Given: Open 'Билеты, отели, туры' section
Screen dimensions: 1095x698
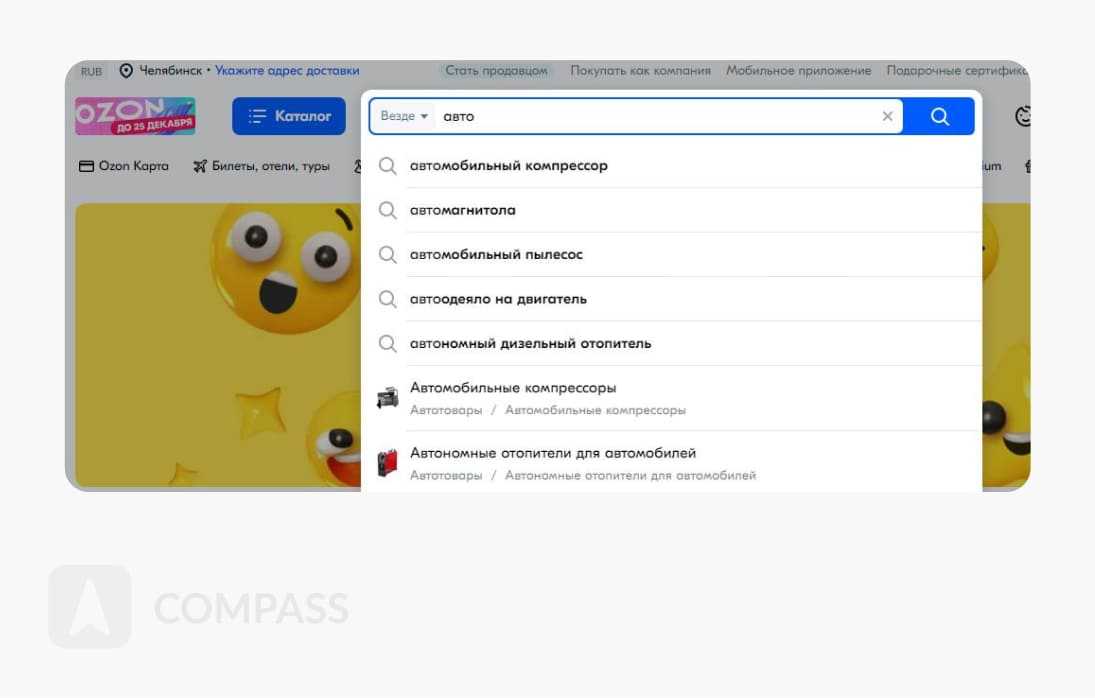Looking at the screenshot, I should (x=261, y=166).
